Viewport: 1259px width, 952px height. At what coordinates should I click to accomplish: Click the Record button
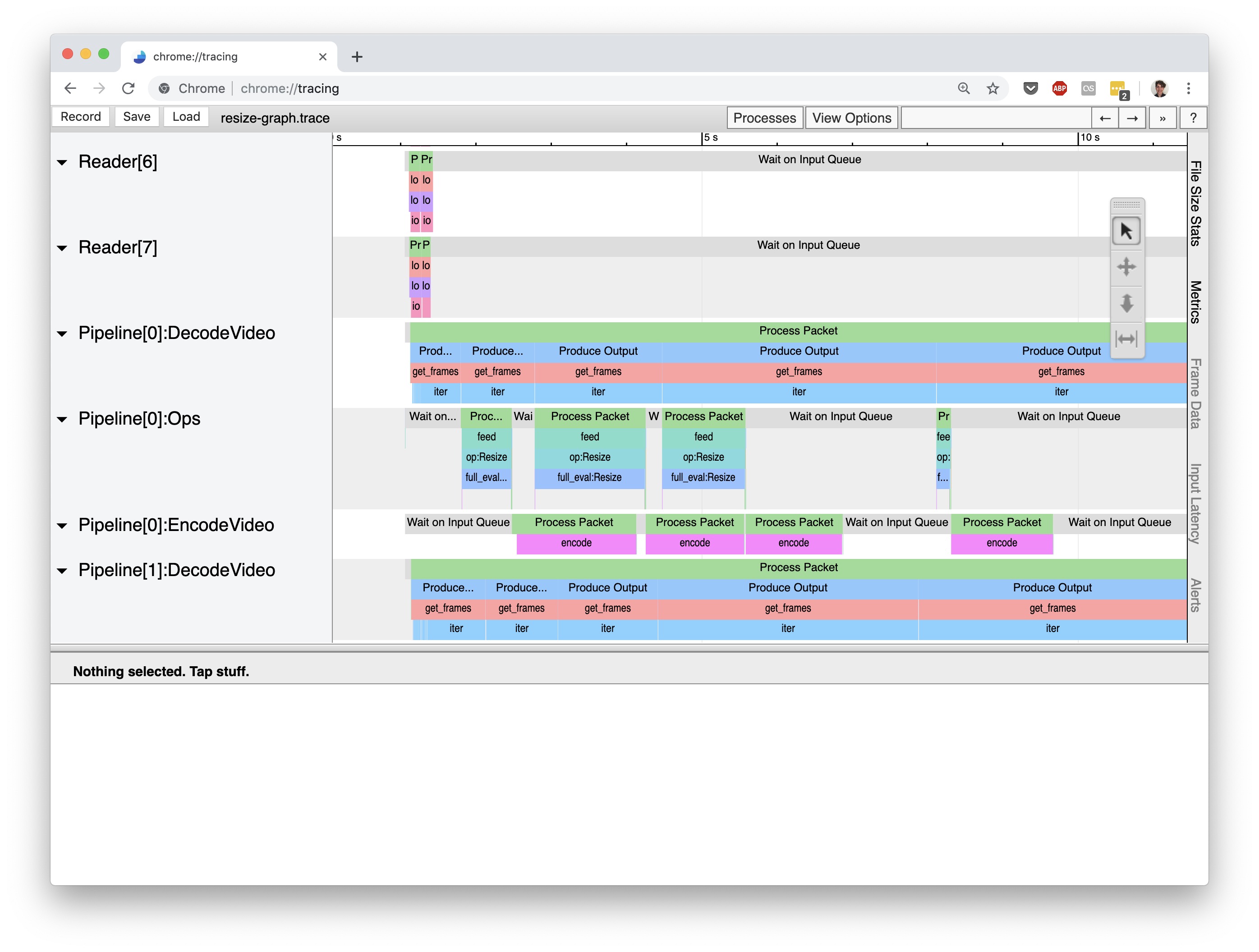tap(81, 117)
